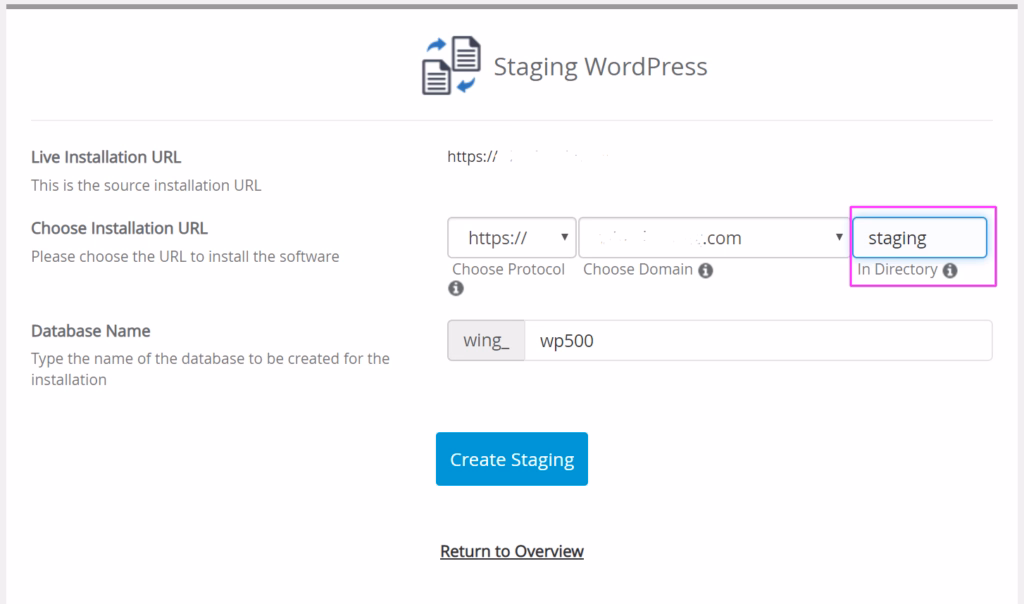
Task: Click the Live Installation URL label
Action: pyautogui.click(x=106, y=157)
